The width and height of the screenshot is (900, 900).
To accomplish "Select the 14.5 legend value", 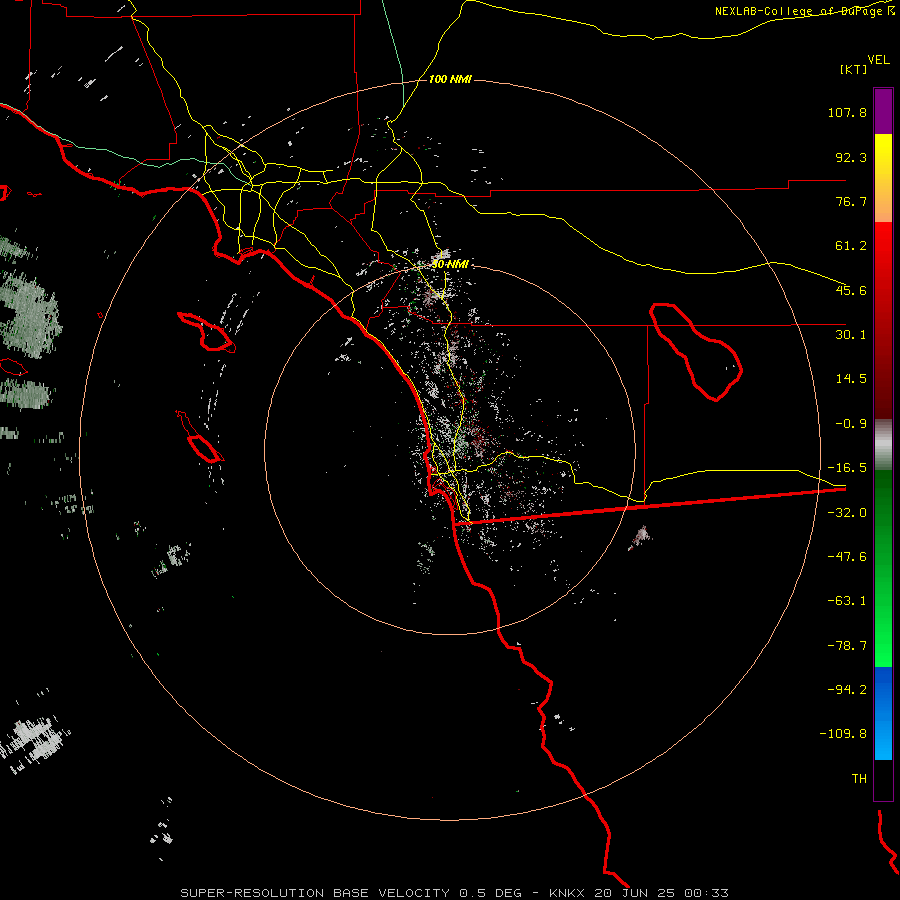I will coord(851,379).
